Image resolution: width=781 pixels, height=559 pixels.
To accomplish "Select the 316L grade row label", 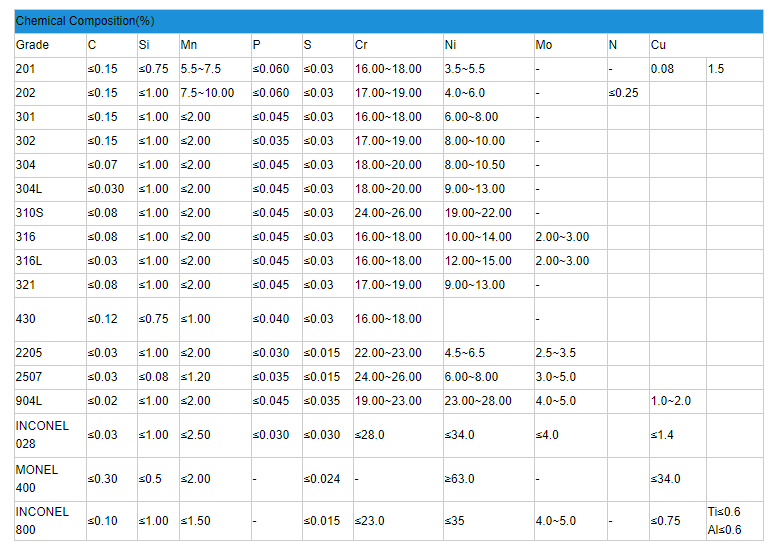I will pyautogui.click(x=30, y=261).
